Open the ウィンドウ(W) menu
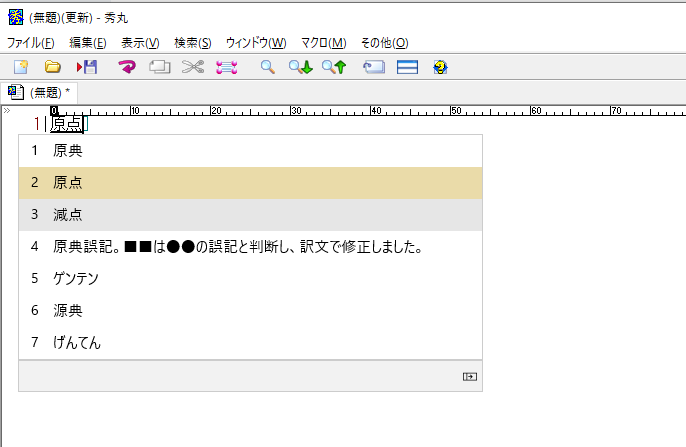This screenshot has height=447, width=686. (256, 43)
